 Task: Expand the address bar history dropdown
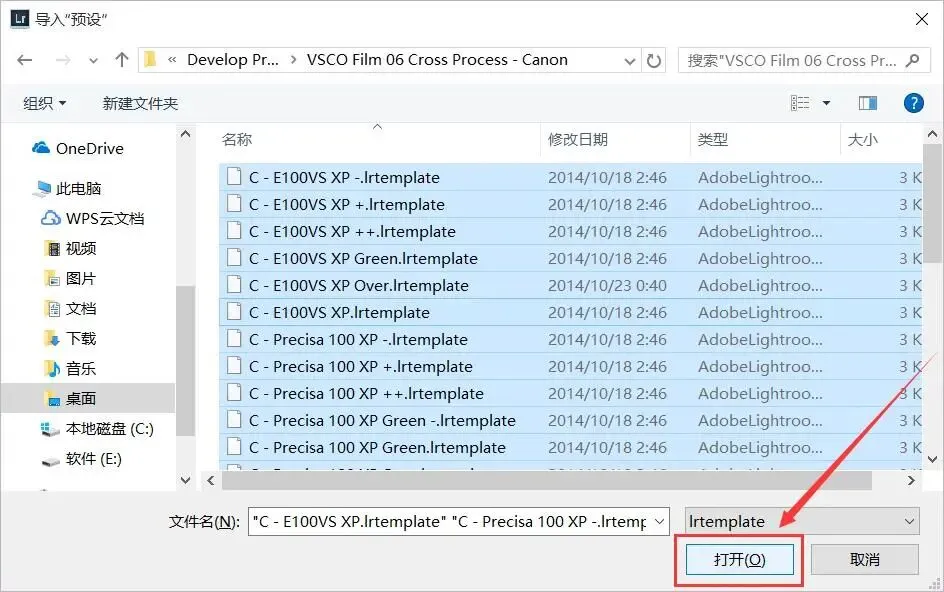(630, 60)
